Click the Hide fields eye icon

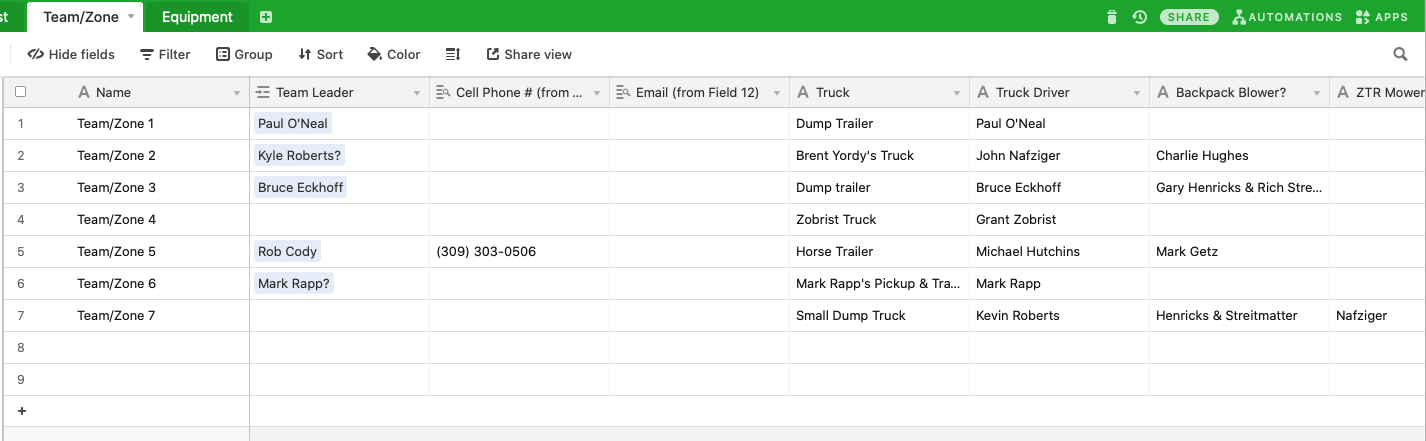click(x=35, y=54)
